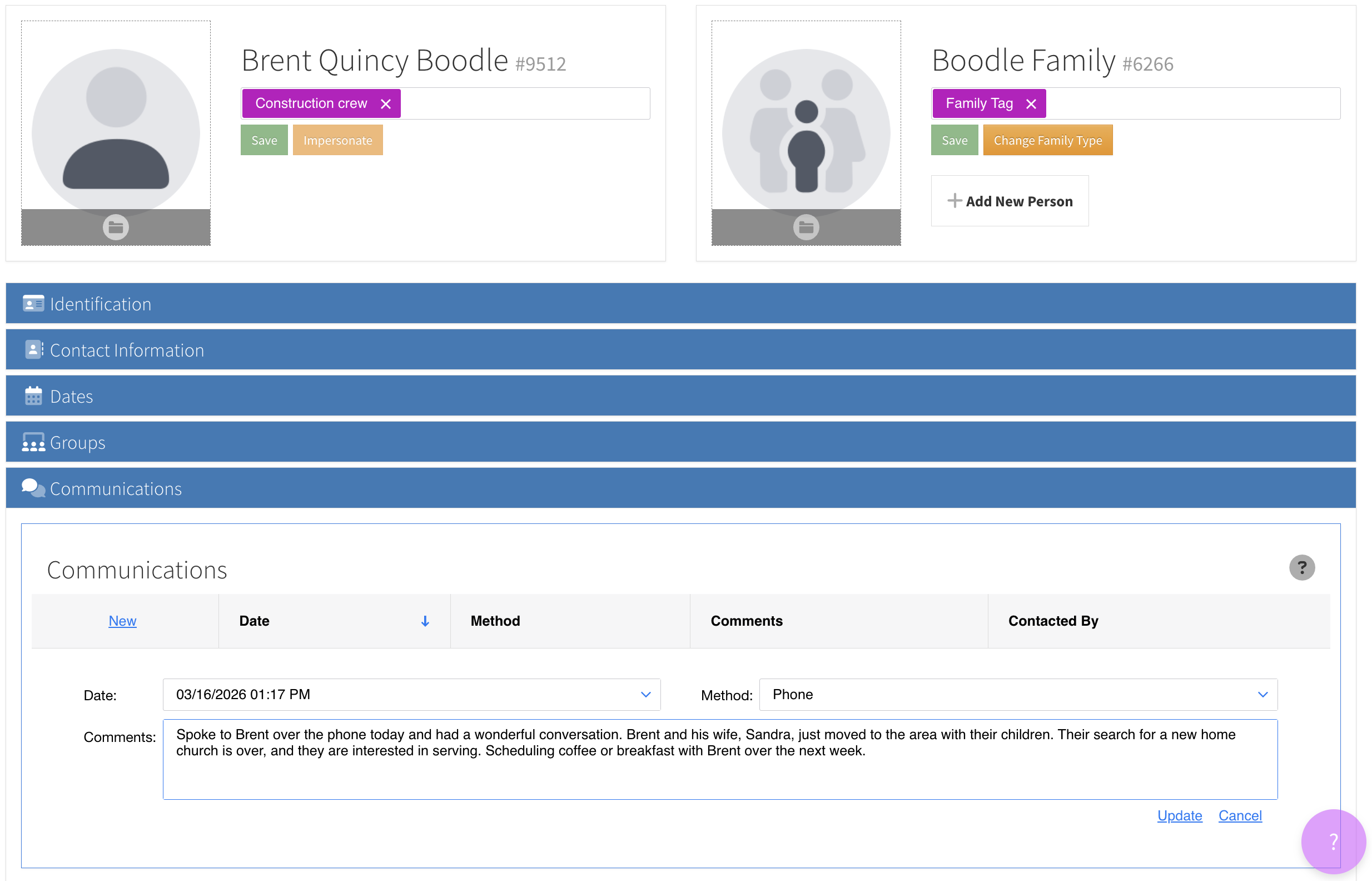Click the gray help icon in Communications

[1301, 567]
